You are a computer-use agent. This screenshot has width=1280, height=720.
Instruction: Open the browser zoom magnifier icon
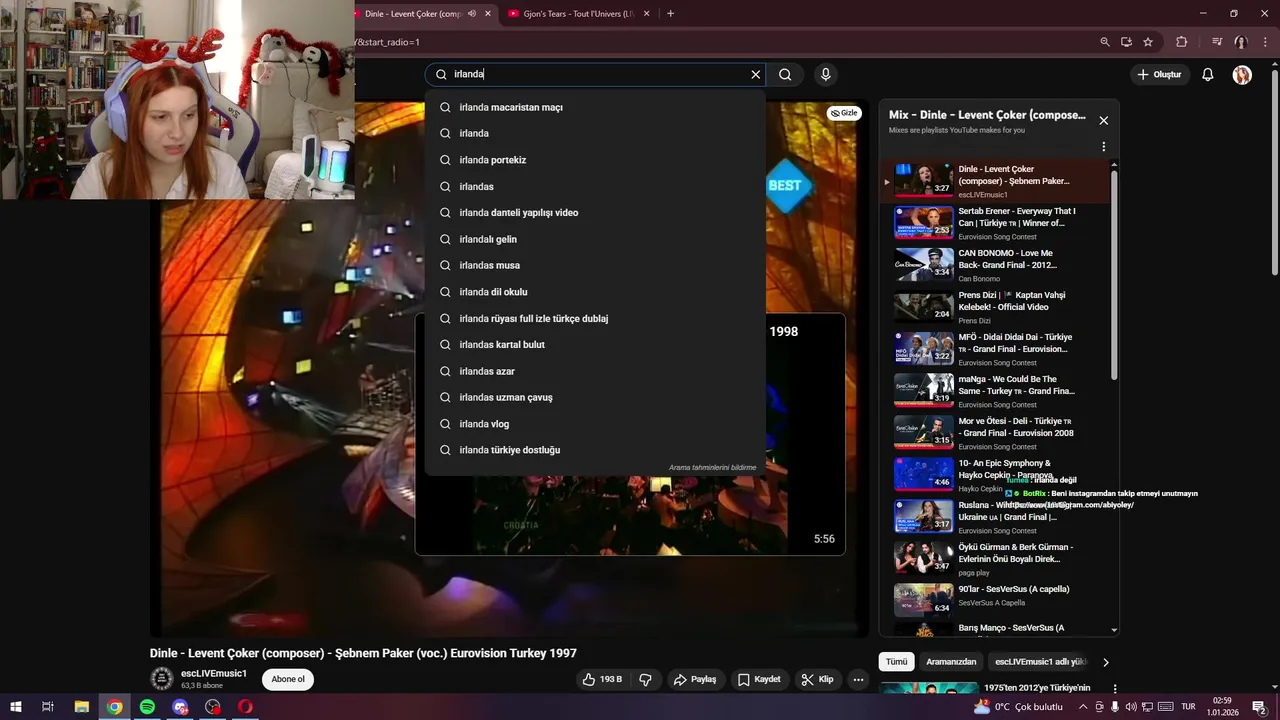[1104, 42]
